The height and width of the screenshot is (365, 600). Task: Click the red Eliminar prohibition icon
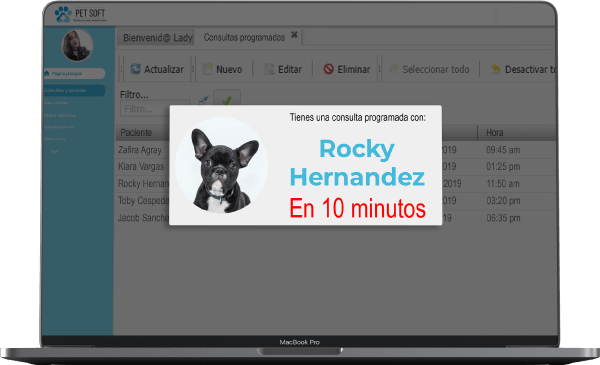(328, 69)
